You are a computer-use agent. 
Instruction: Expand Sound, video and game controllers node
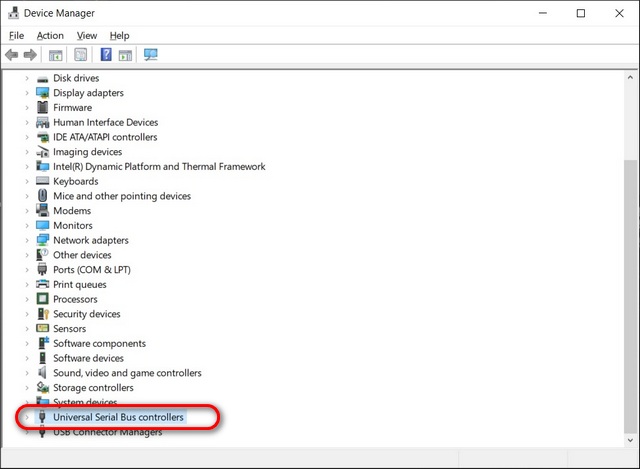(27, 373)
